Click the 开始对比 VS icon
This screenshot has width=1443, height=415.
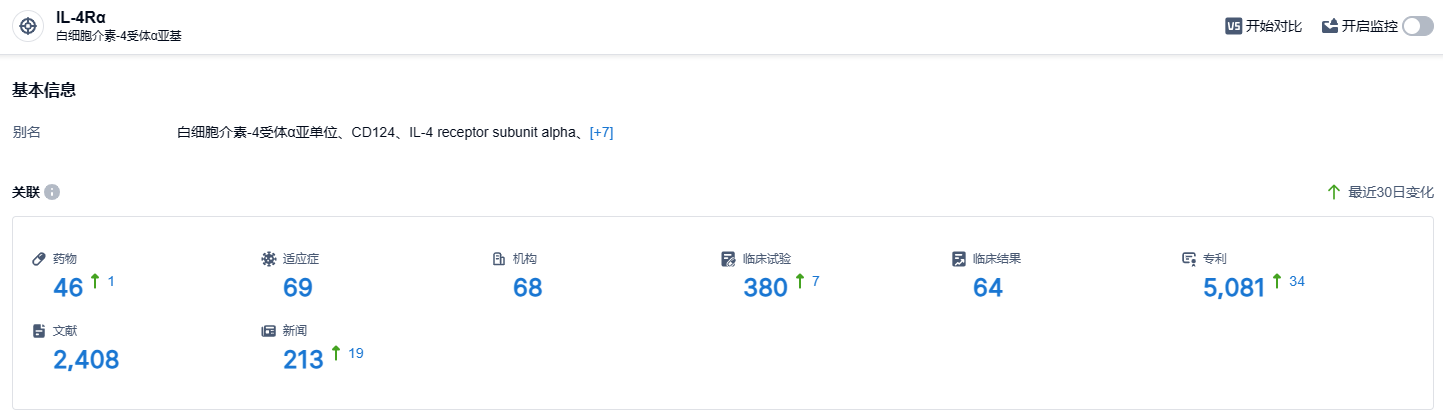coord(1233,26)
